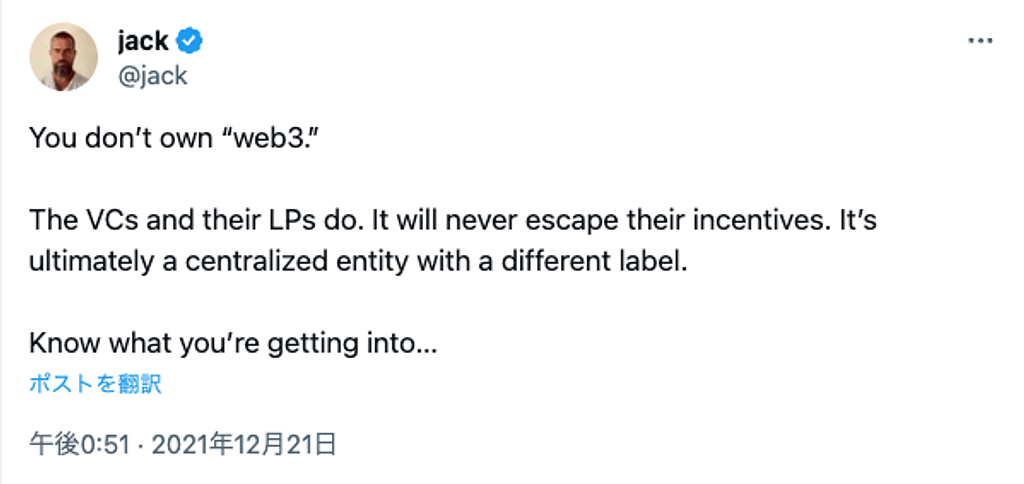Open jack's profile avatar photo

pos(64,58)
